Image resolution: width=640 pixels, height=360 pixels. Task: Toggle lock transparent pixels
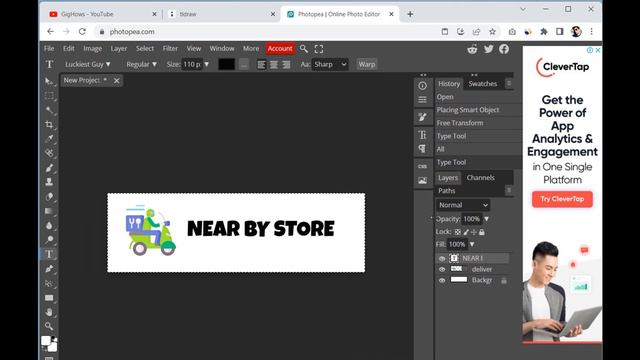click(458, 232)
